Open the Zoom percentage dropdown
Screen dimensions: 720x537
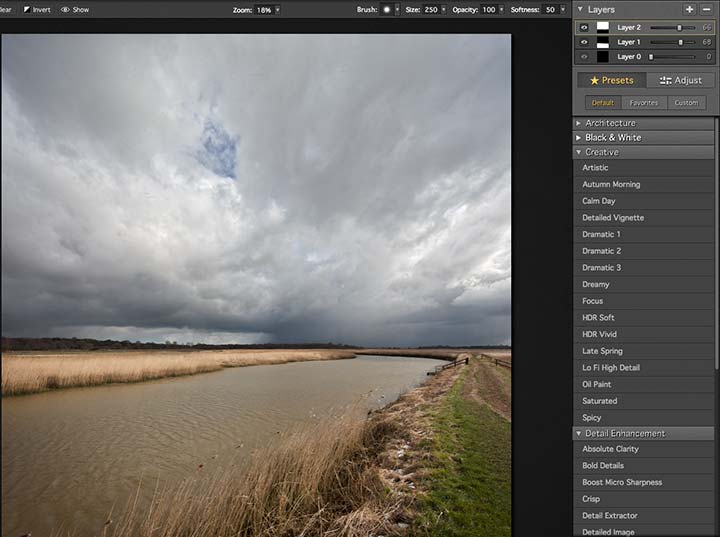(277, 10)
